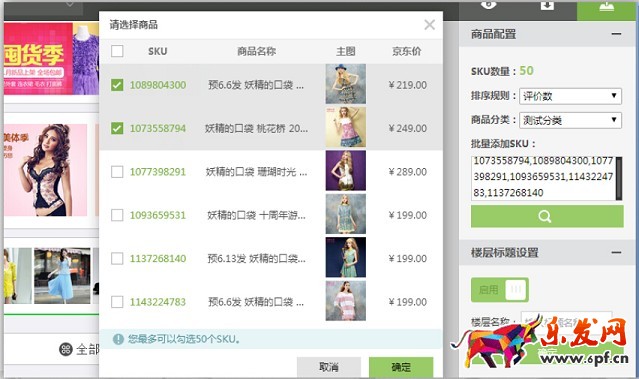Click product name 妖精的口袋 桃花桥
639x379 pixels.
point(256,128)
